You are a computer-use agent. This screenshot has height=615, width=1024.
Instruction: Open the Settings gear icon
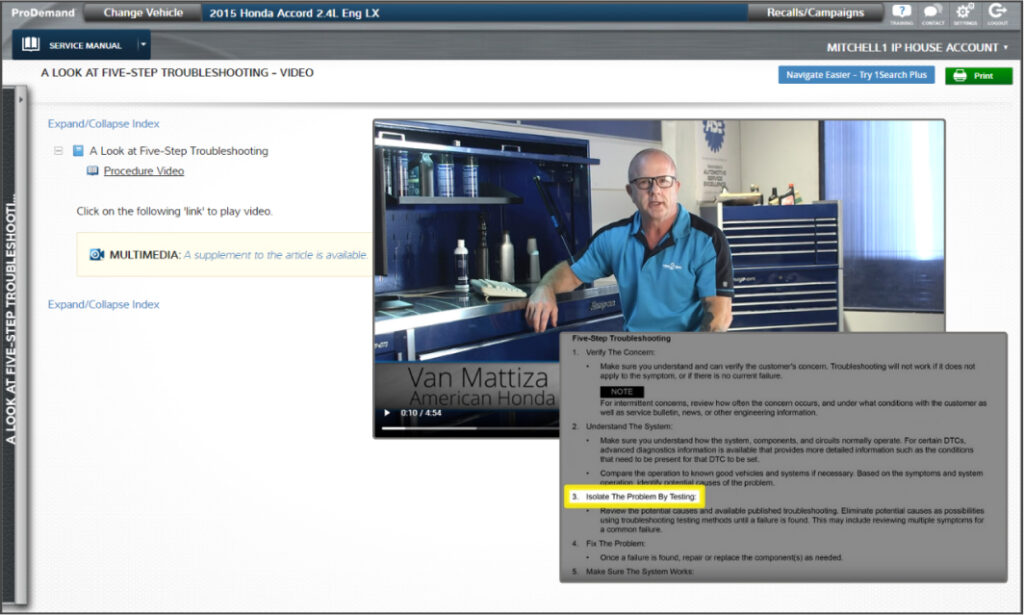pos(963,13)
